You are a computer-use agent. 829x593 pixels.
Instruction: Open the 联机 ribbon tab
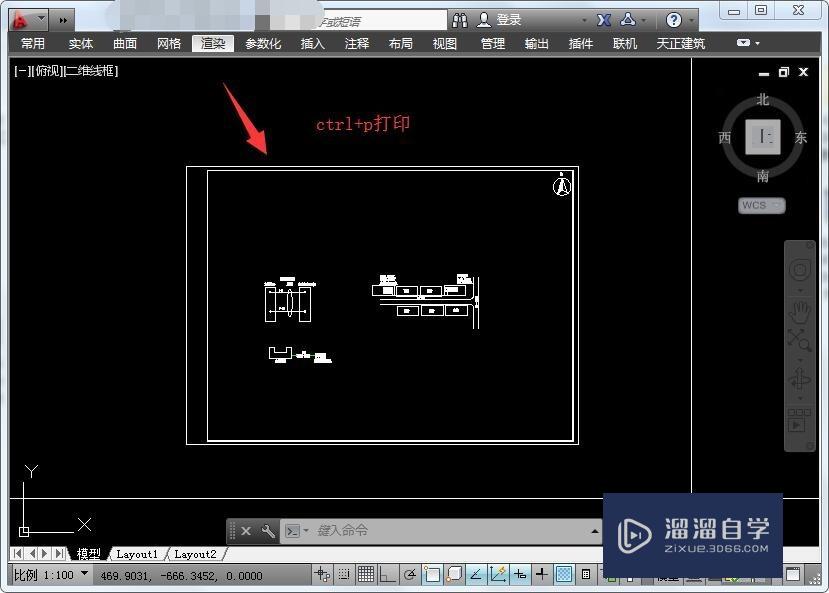(x=625, y=43)
